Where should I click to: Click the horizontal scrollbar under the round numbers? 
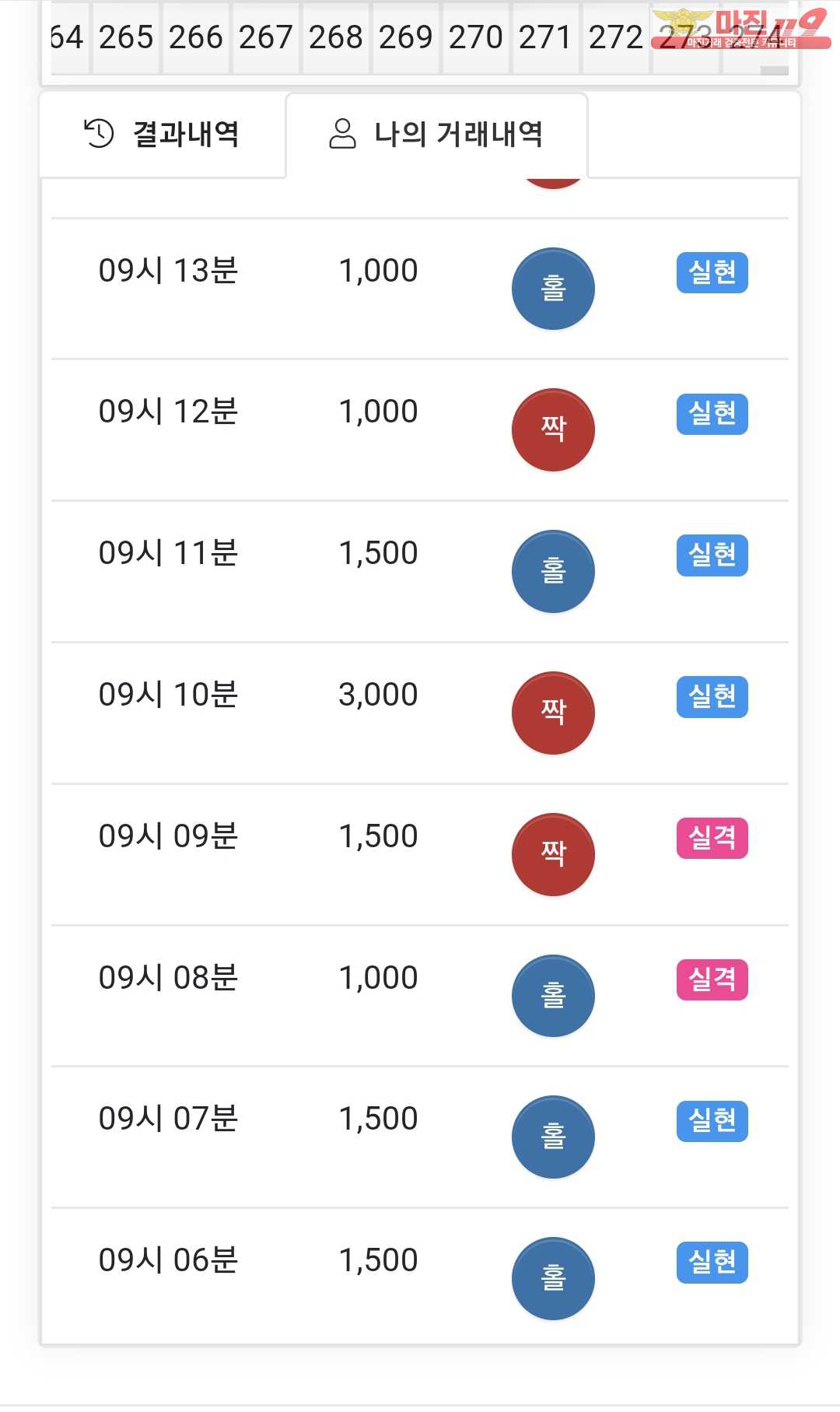coord(774,72)
